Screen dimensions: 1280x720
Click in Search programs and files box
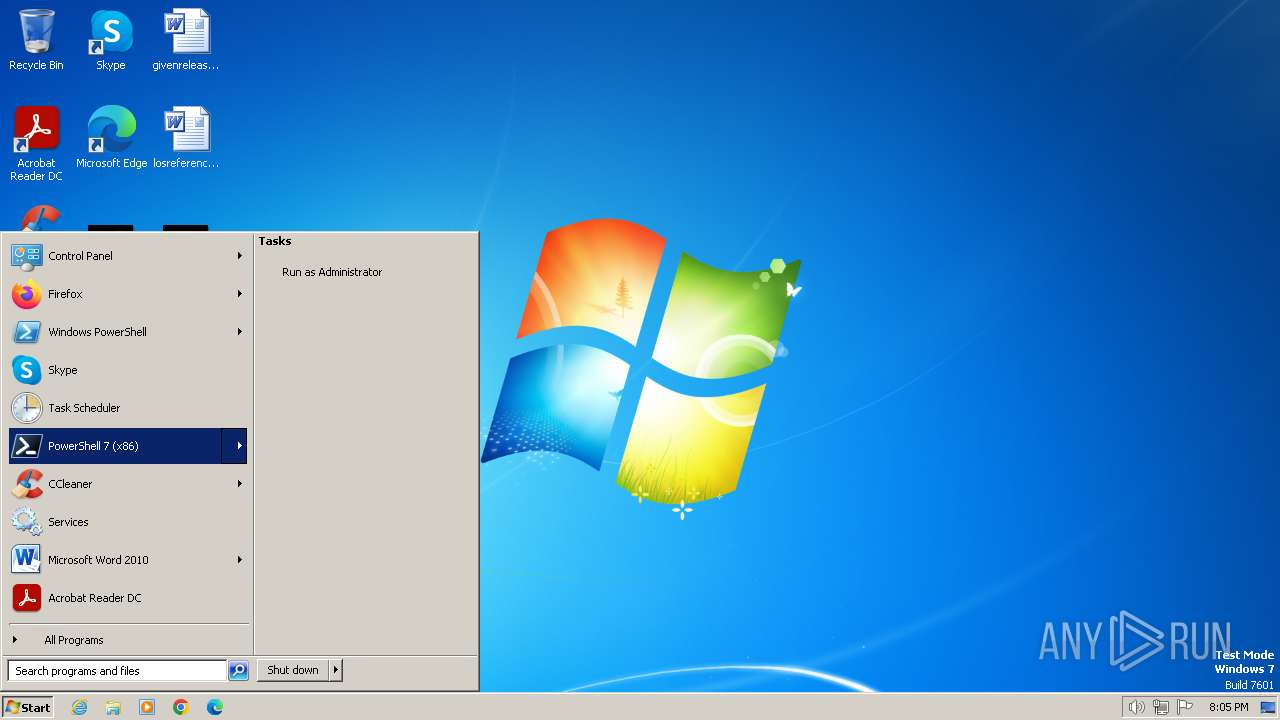coord(117,671)
